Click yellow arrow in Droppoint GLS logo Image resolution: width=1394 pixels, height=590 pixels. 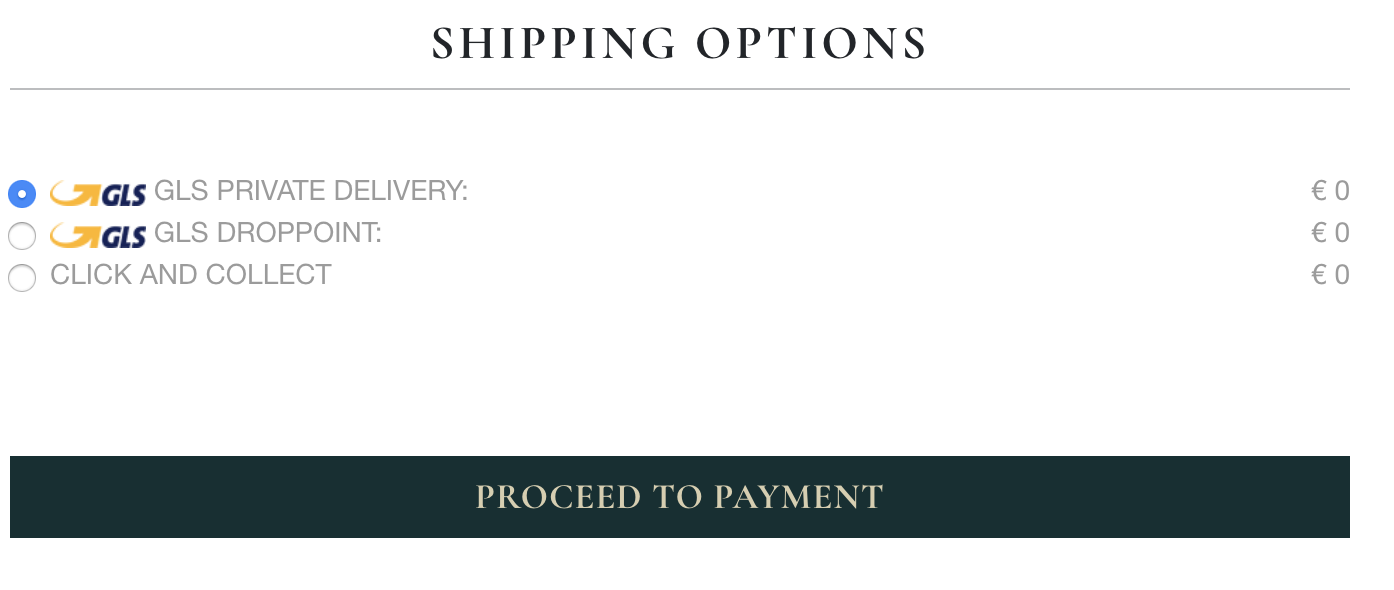[x=75, y=235]
